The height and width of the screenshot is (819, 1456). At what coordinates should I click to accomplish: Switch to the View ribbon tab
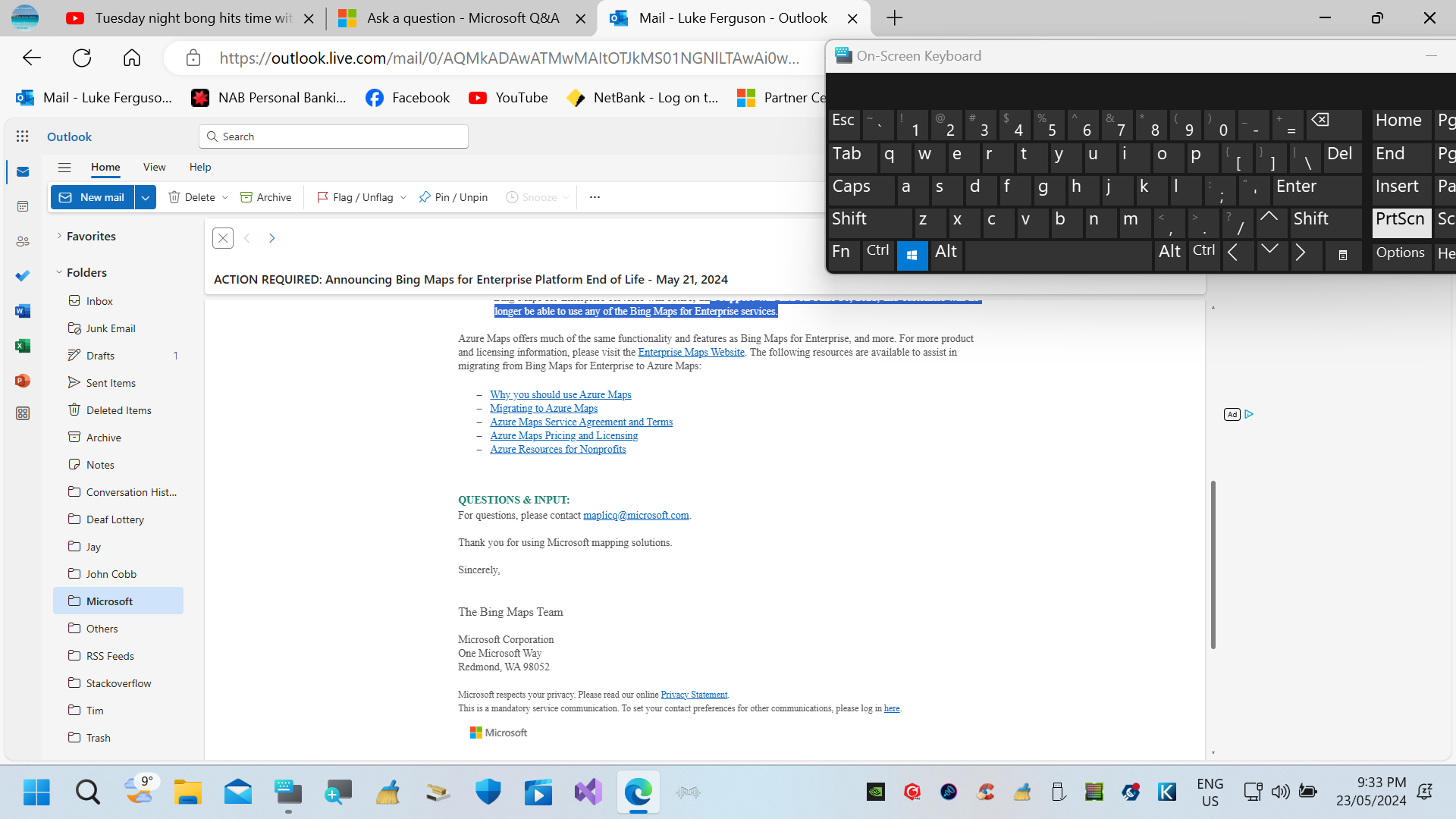tap(155, 168)
